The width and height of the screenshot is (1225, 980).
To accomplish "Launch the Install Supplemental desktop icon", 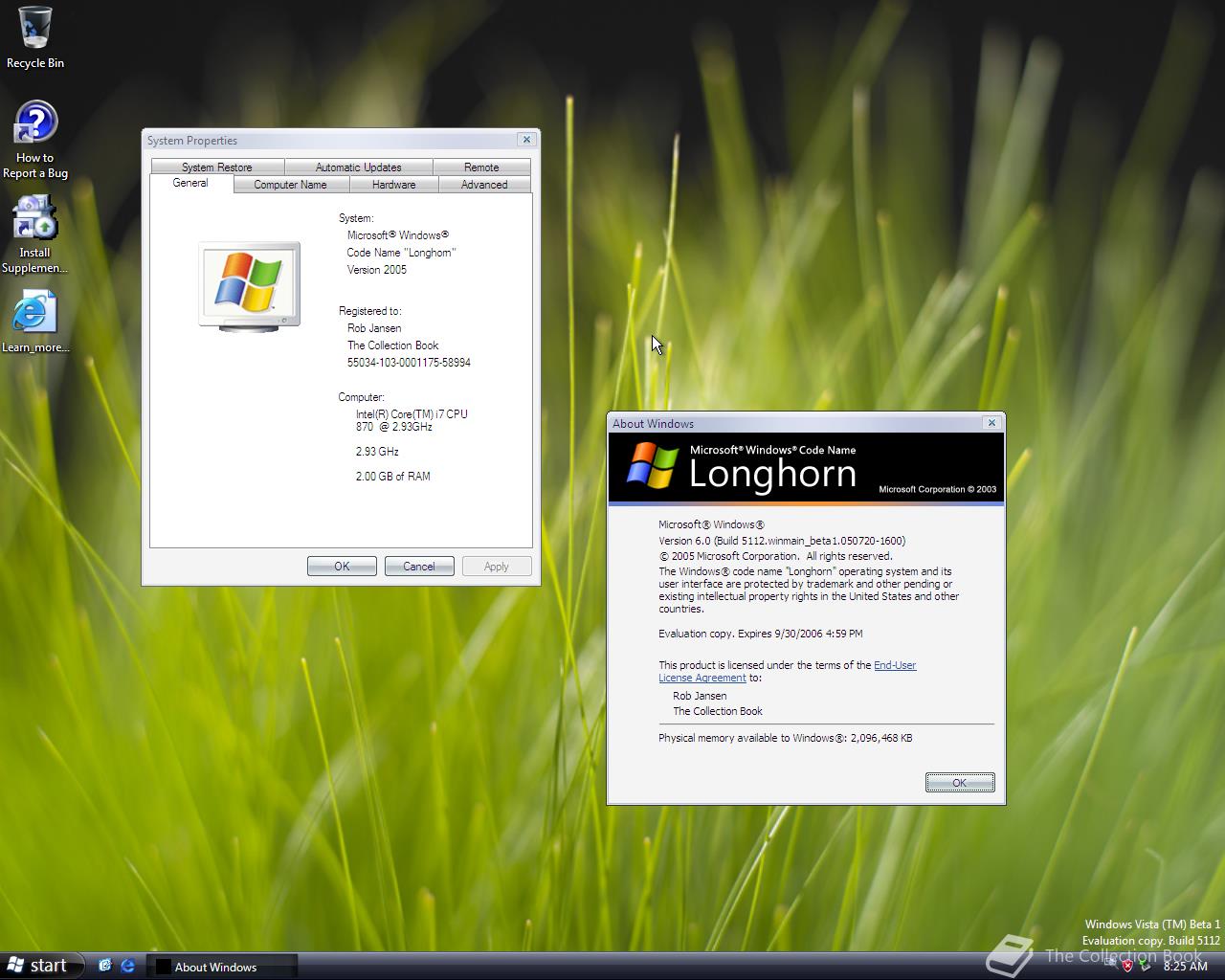I will (35, 234).
